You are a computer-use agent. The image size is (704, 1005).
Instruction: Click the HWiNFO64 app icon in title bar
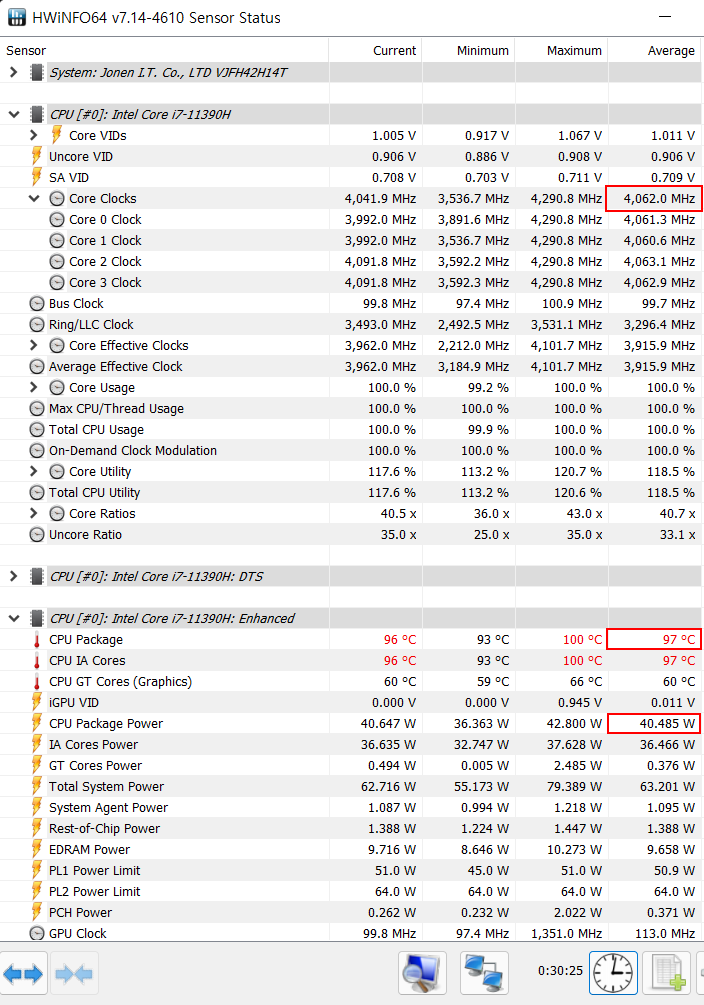(16, 17)
